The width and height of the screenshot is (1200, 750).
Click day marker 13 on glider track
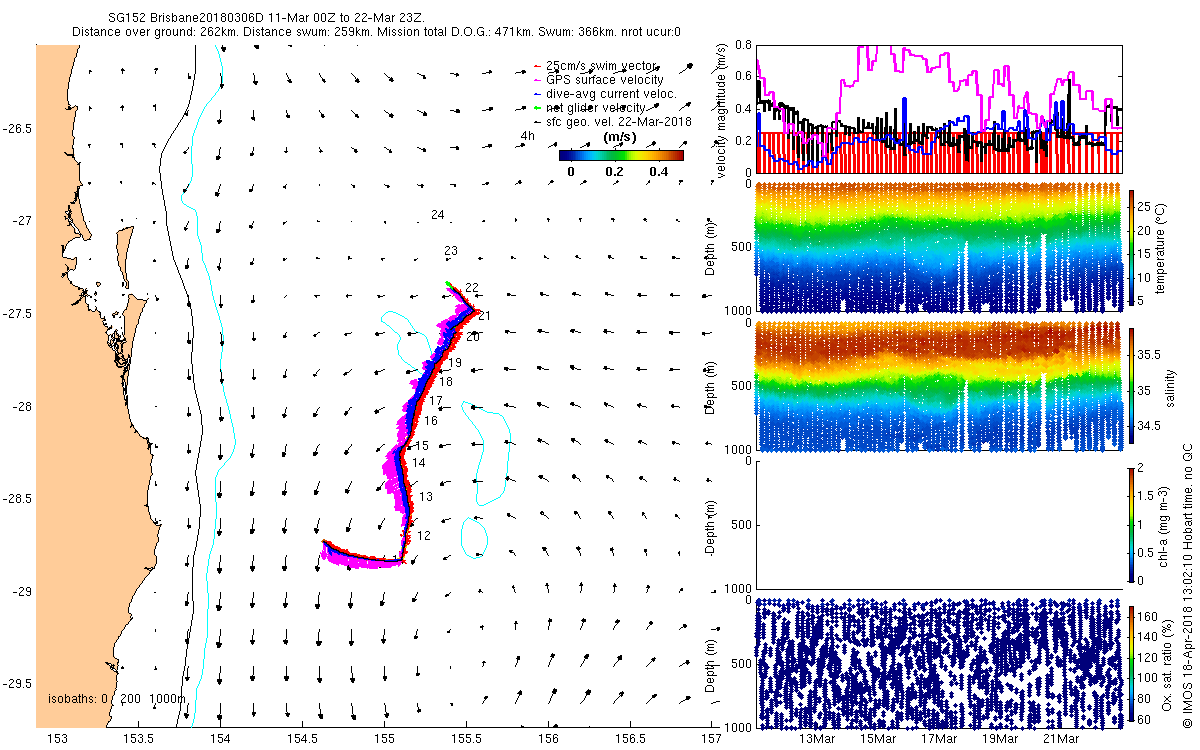click(x=426, y=497)
